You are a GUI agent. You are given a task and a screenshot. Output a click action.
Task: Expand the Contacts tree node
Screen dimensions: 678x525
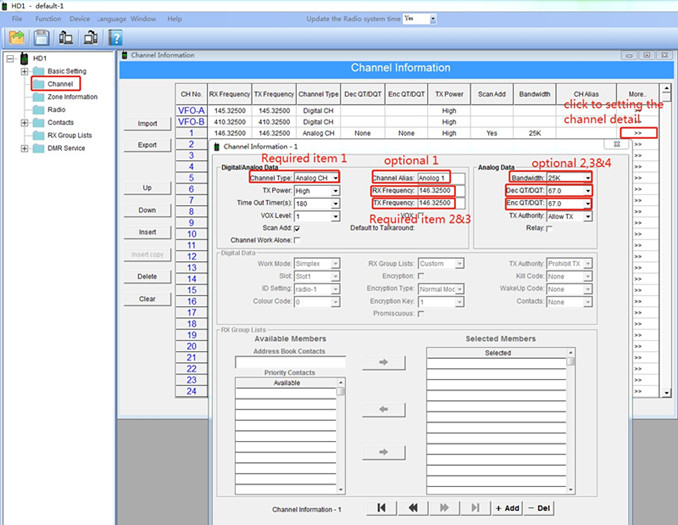tap(25, 123)
